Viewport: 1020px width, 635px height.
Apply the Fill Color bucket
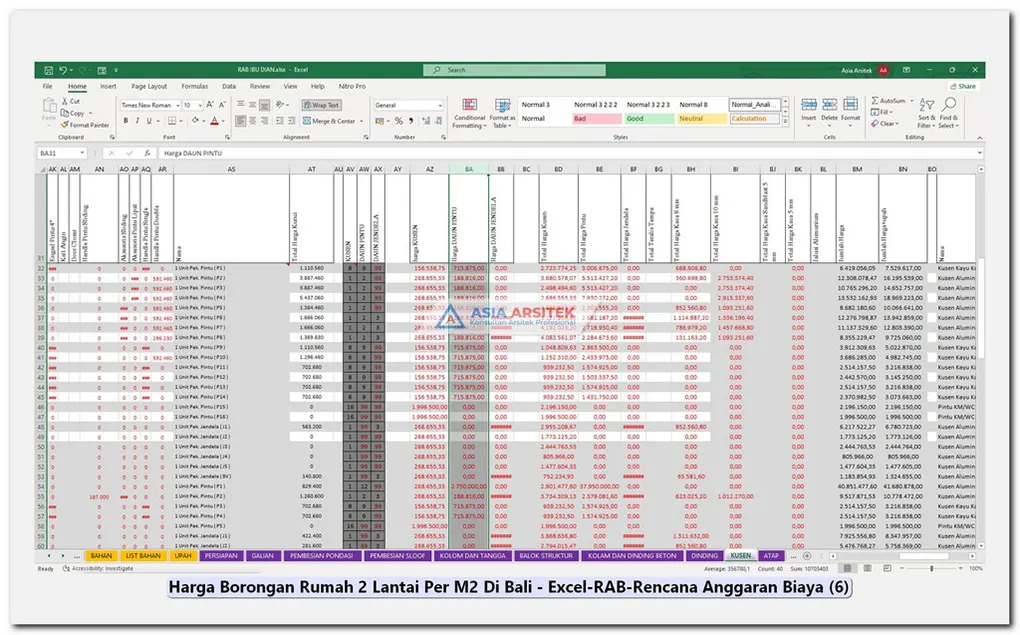195,121
